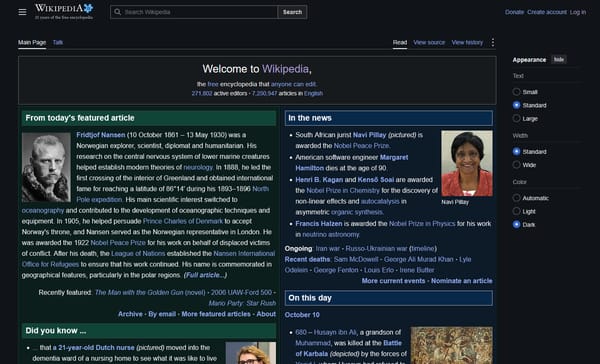Select Light color mode
The image size is (600, 364).
pyautogui.click(x=516, y=211)
